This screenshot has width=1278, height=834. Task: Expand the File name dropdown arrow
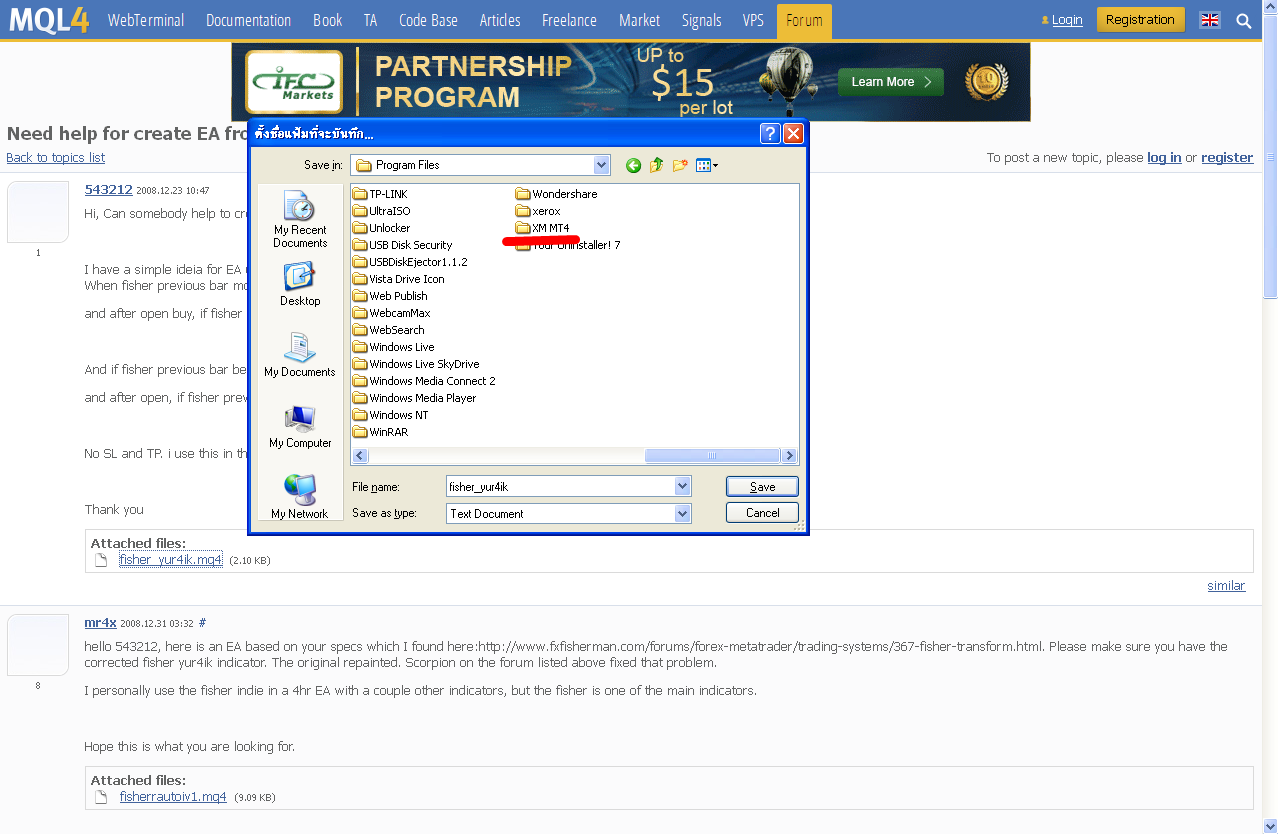click(x=683, y=487)
